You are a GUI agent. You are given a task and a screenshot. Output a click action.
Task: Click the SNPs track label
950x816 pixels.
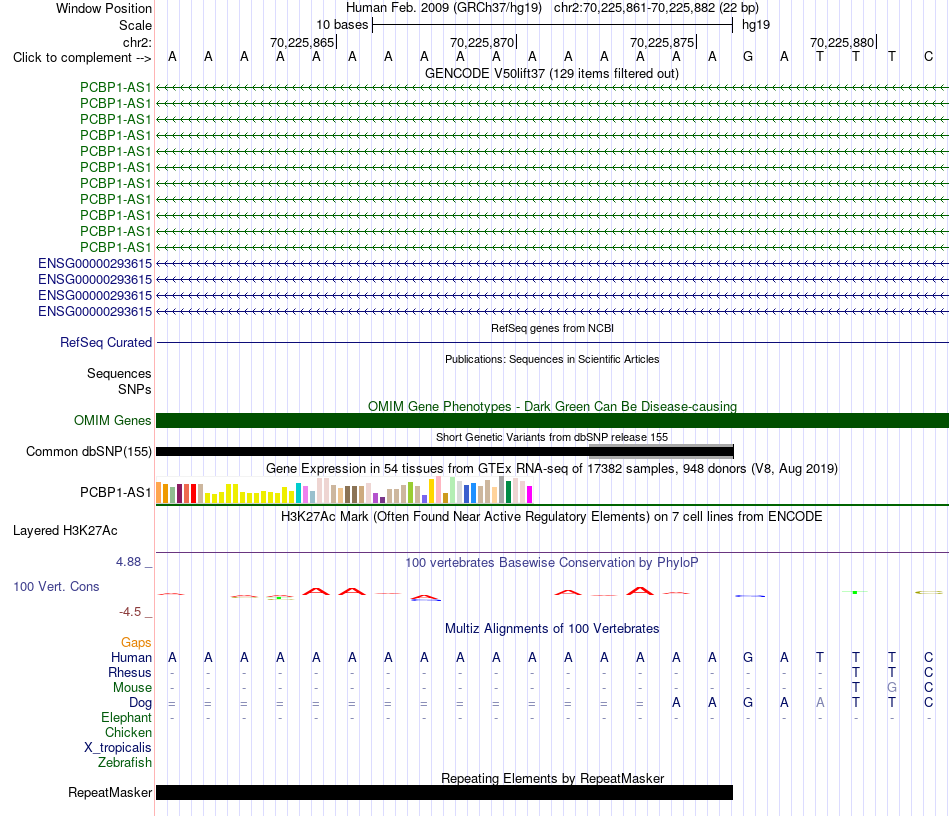coord(135,390)
